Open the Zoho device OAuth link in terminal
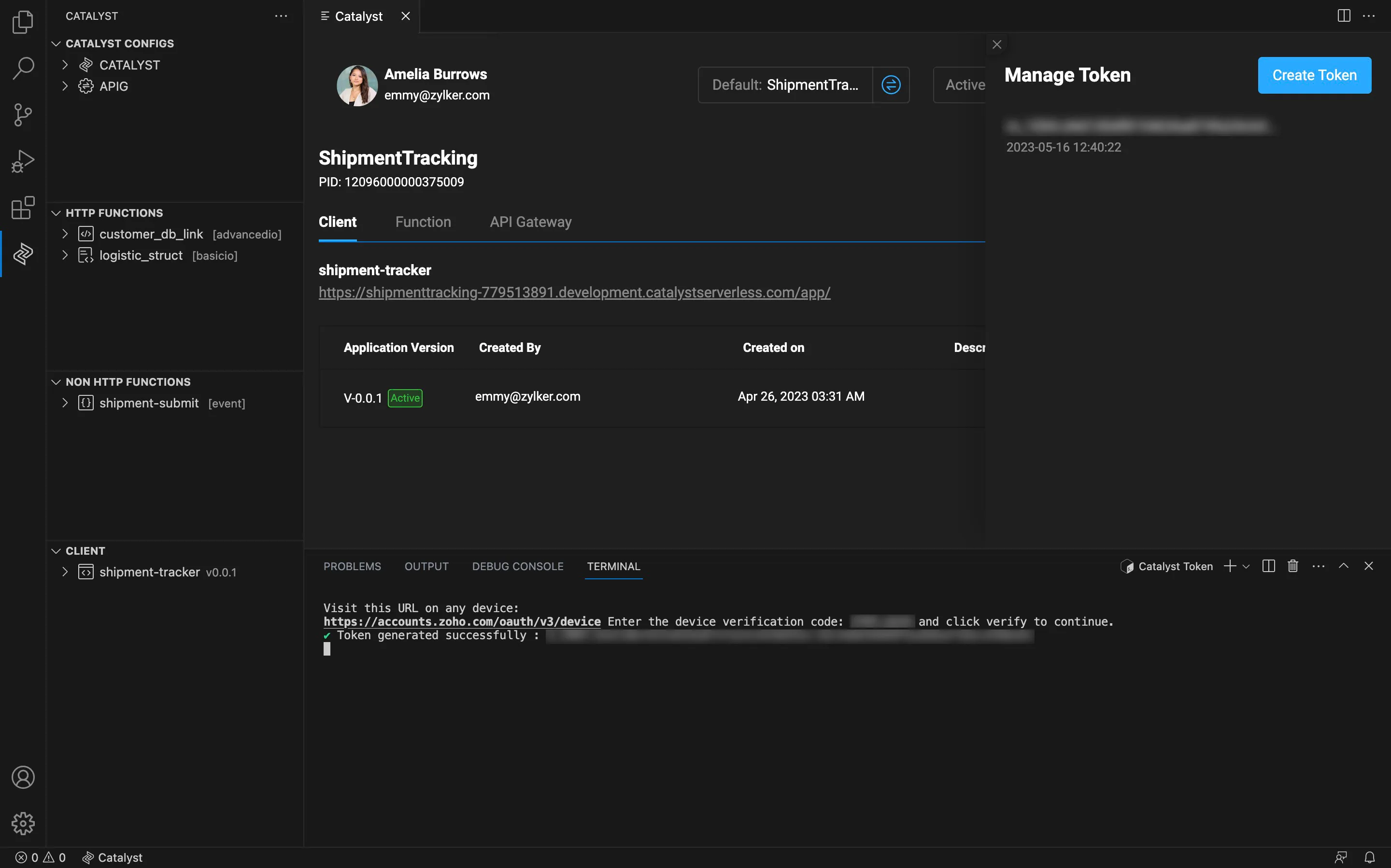 coord(462,622)
